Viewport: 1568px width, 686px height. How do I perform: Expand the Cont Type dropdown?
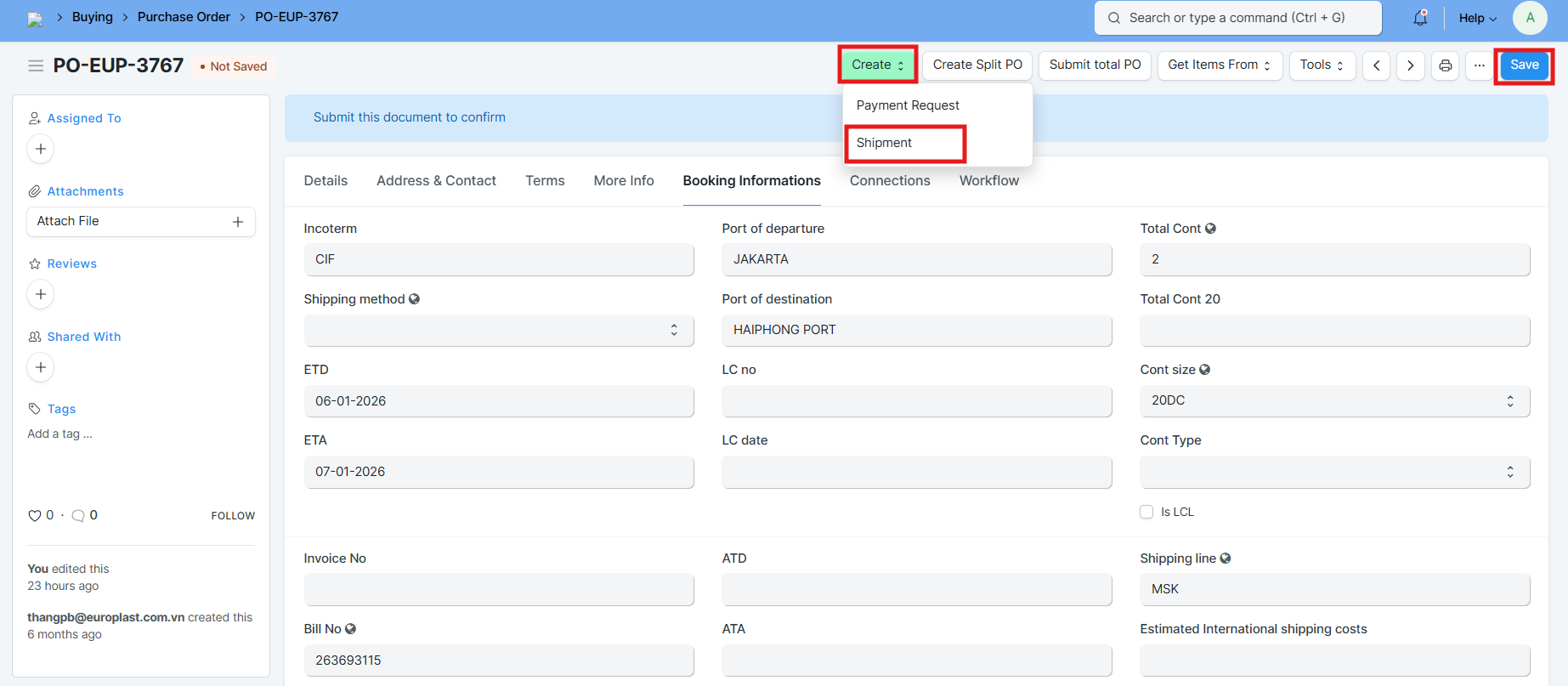point(1334,472)
